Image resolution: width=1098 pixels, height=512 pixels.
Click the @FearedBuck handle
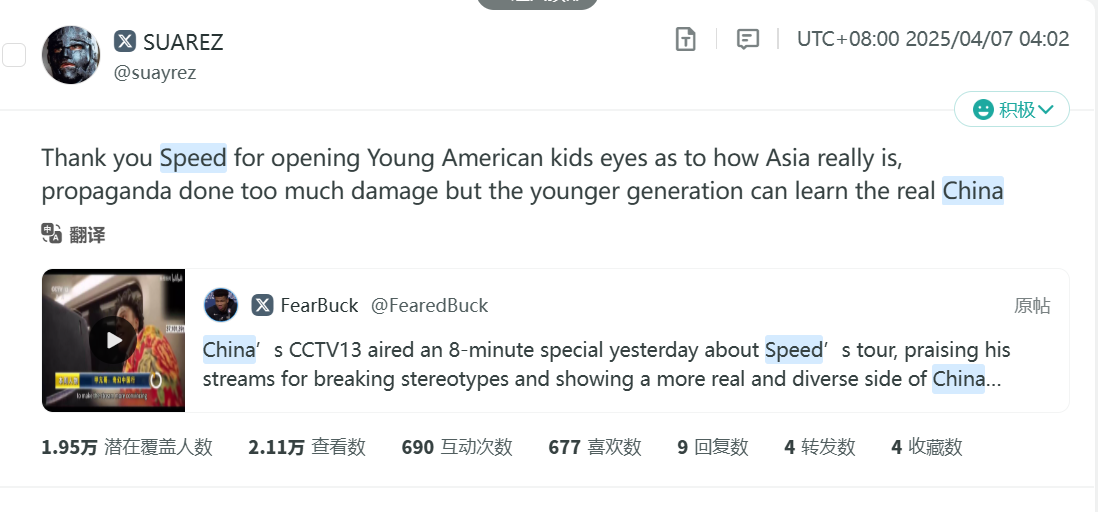(429, 306)
